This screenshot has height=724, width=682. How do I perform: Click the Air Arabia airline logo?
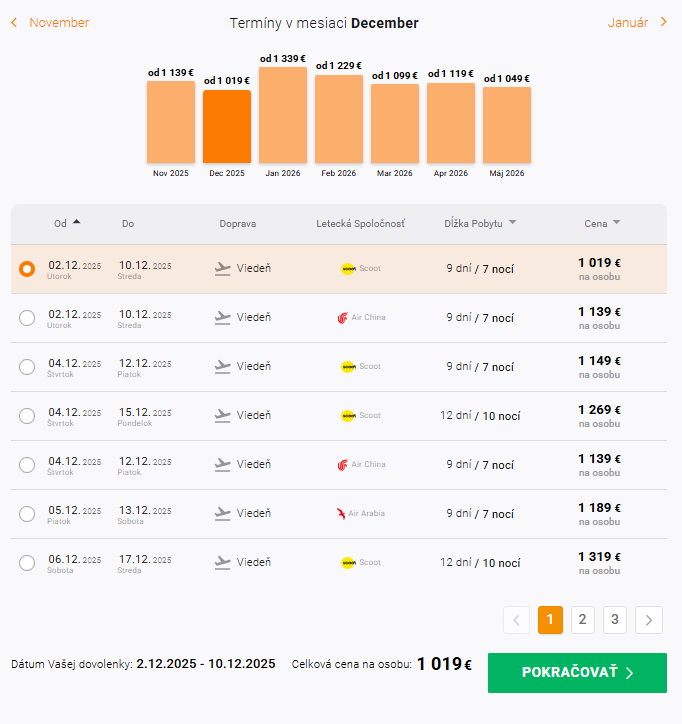342,514
